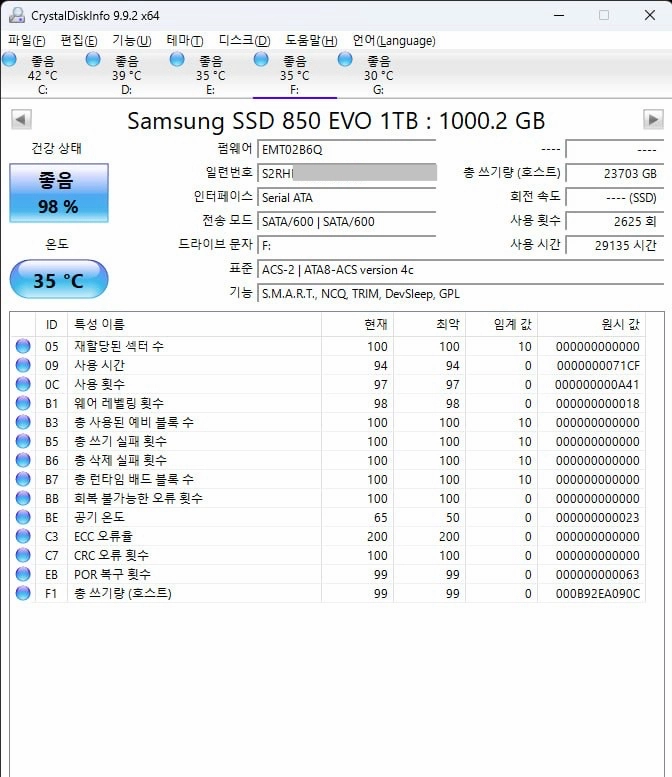672x777 pixels.
Task: Click the 좋음 98 % health status button
Action: pyautogui.click(x=58, y=193)
